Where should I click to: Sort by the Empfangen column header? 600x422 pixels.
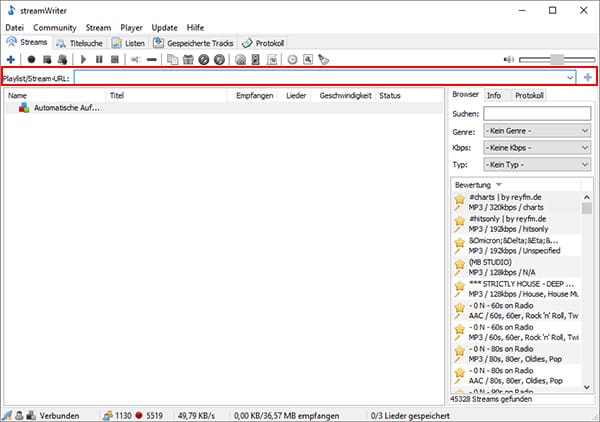pos(254,95)
